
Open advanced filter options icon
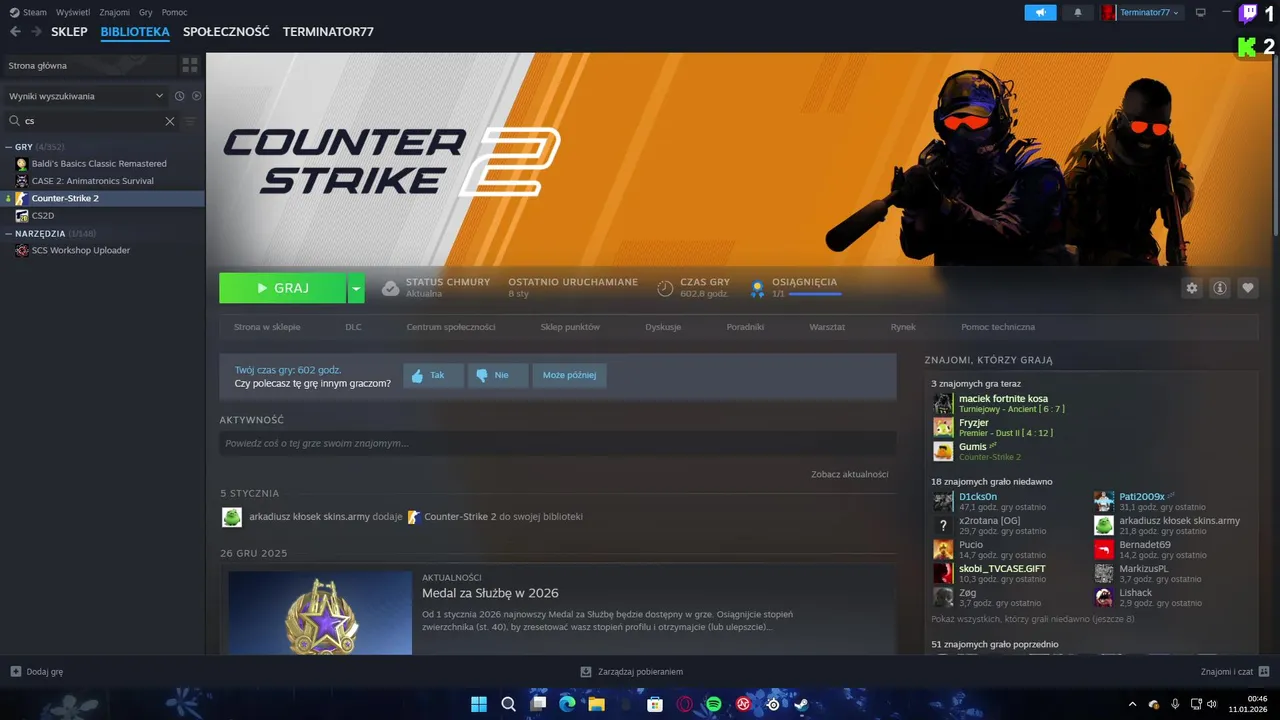click(x=191, y=121)
